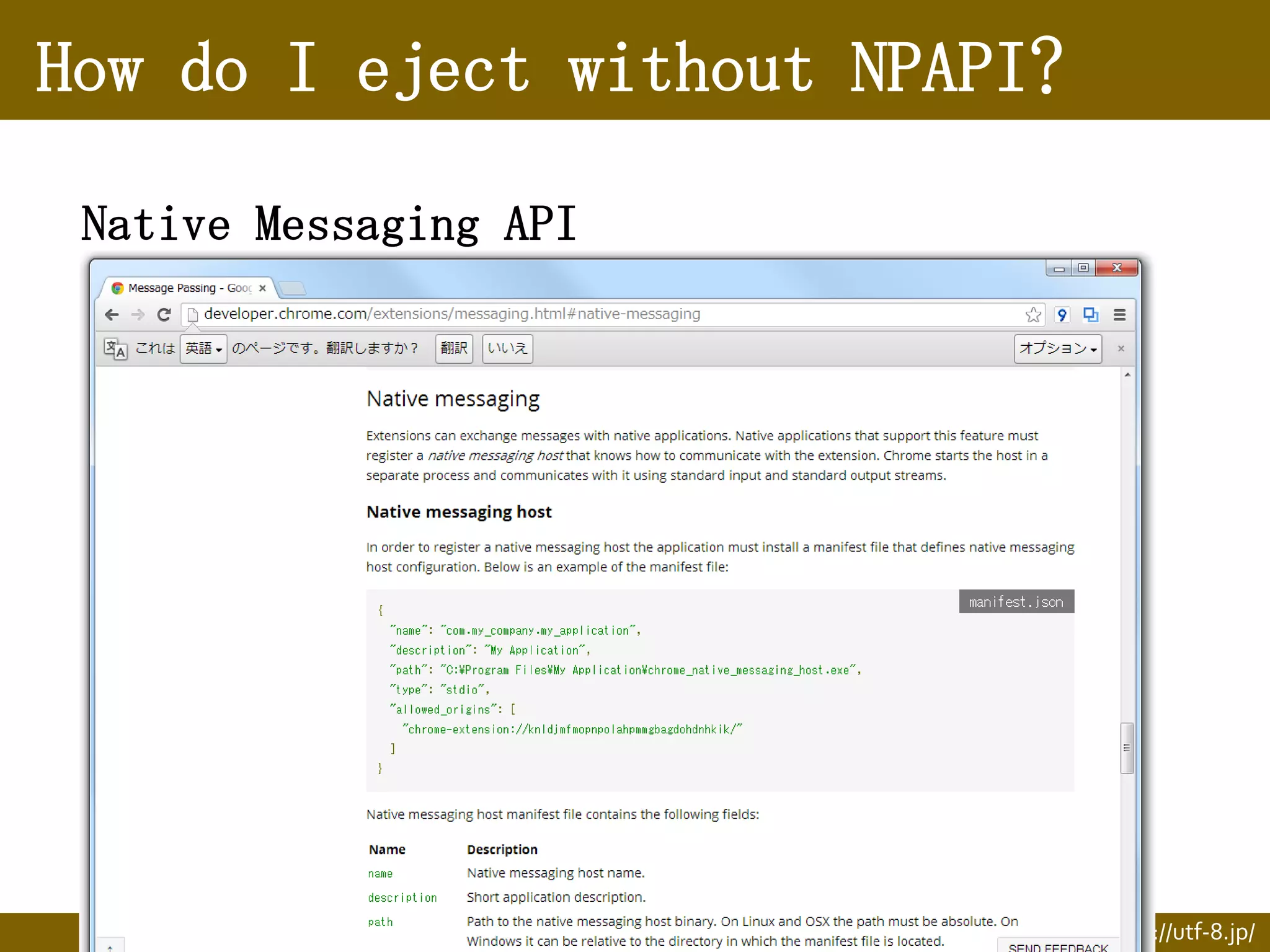This screenshot has height=952, width=1270.
Task: Dismiss the translate bar with its X
Action: pyautogui.click(x=1121, y=348)
